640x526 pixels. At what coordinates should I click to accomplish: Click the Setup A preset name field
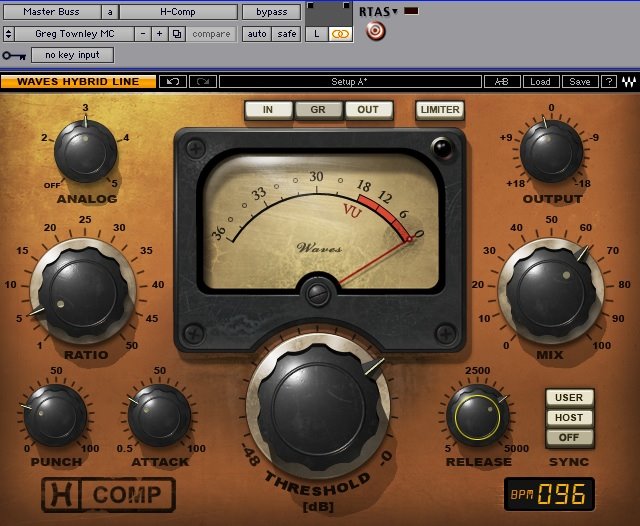click(x=350, y=82)
